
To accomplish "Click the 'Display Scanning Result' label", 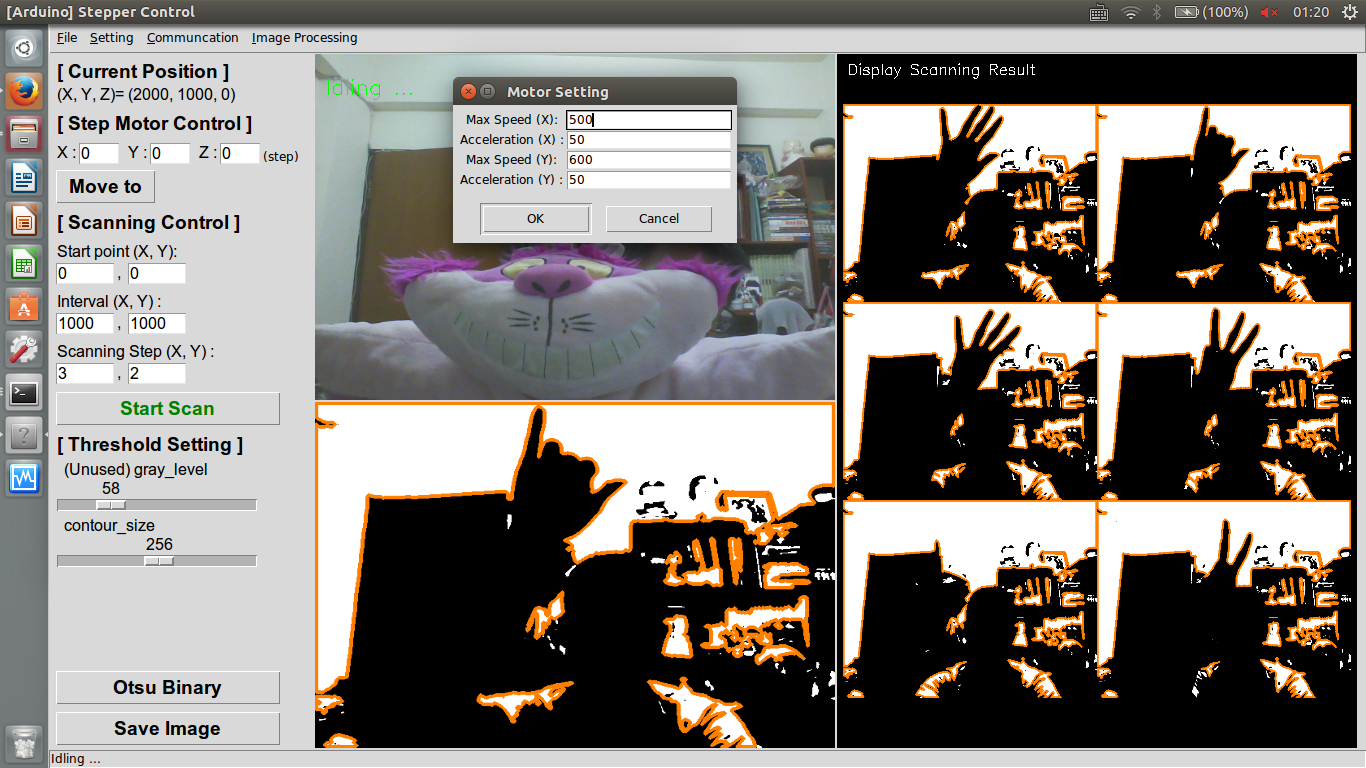I will tap(941, 70).
